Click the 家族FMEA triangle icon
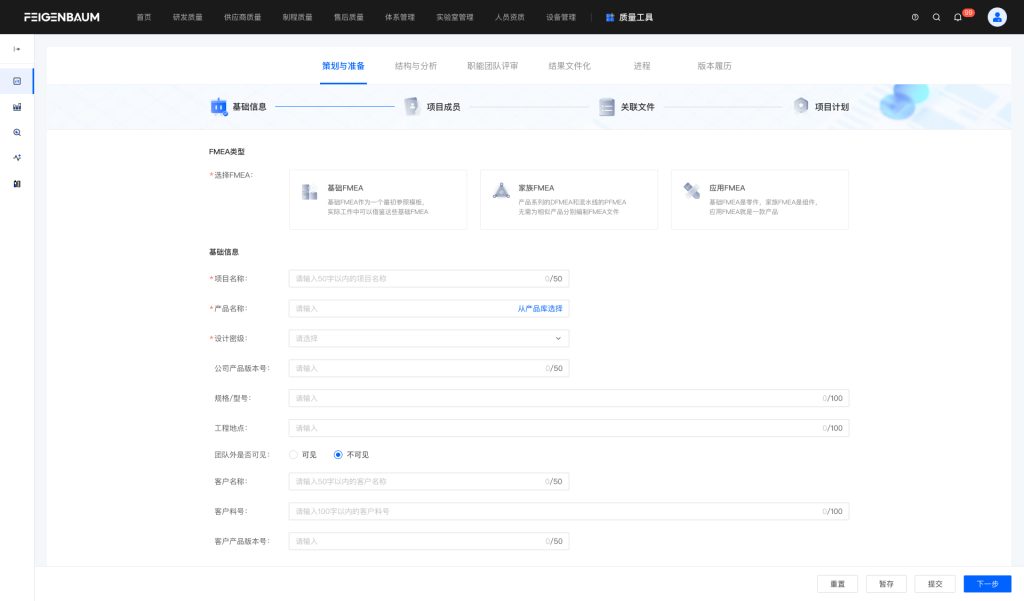1024x601 pixels. pyautogui.click(x=501, y=190)
